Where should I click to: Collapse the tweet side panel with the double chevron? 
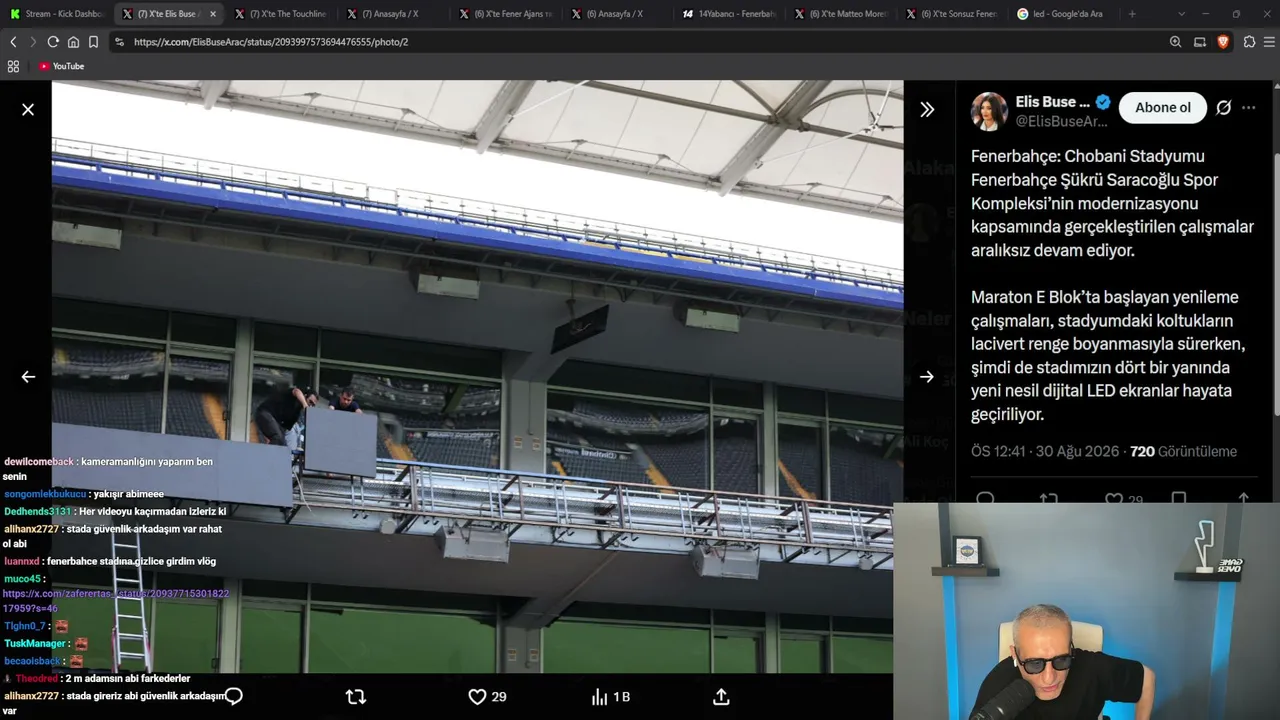point(927,109)
